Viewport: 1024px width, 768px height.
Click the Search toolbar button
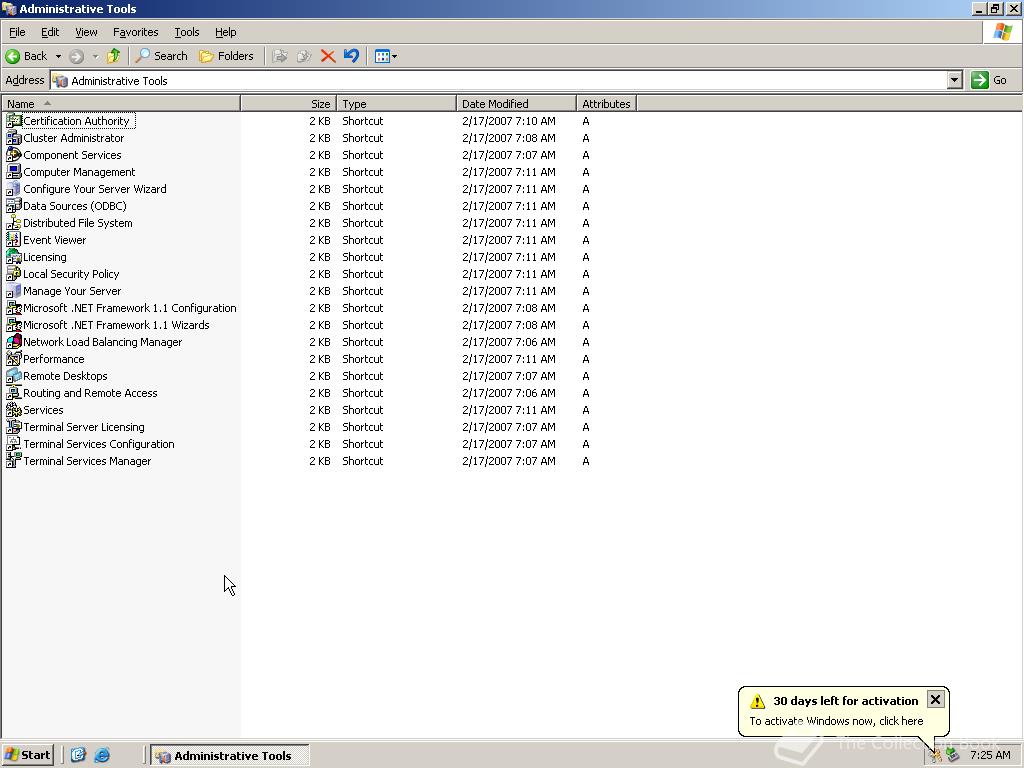(161, 56)
